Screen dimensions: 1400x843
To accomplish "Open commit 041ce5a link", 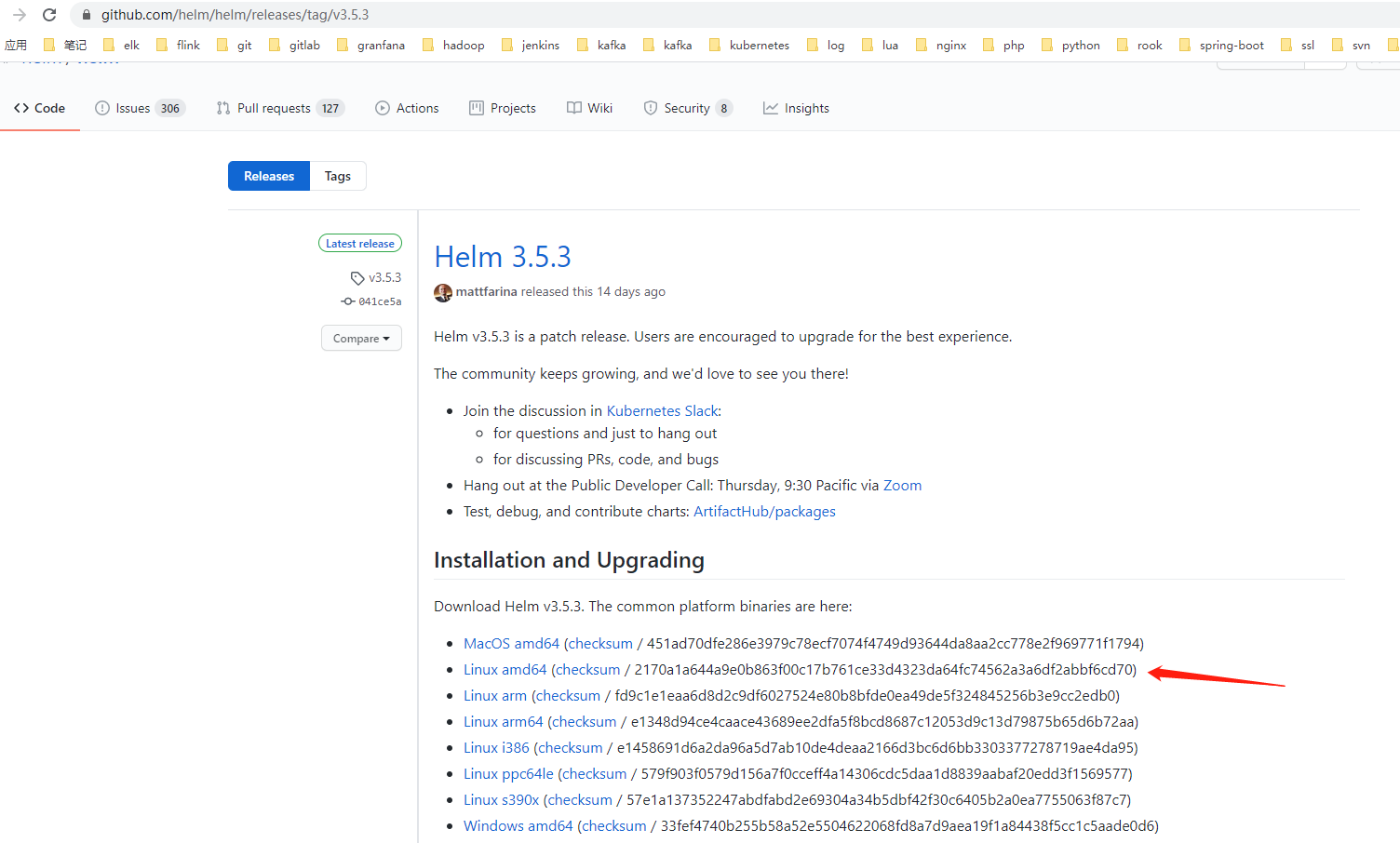I will tap(371, 301).
